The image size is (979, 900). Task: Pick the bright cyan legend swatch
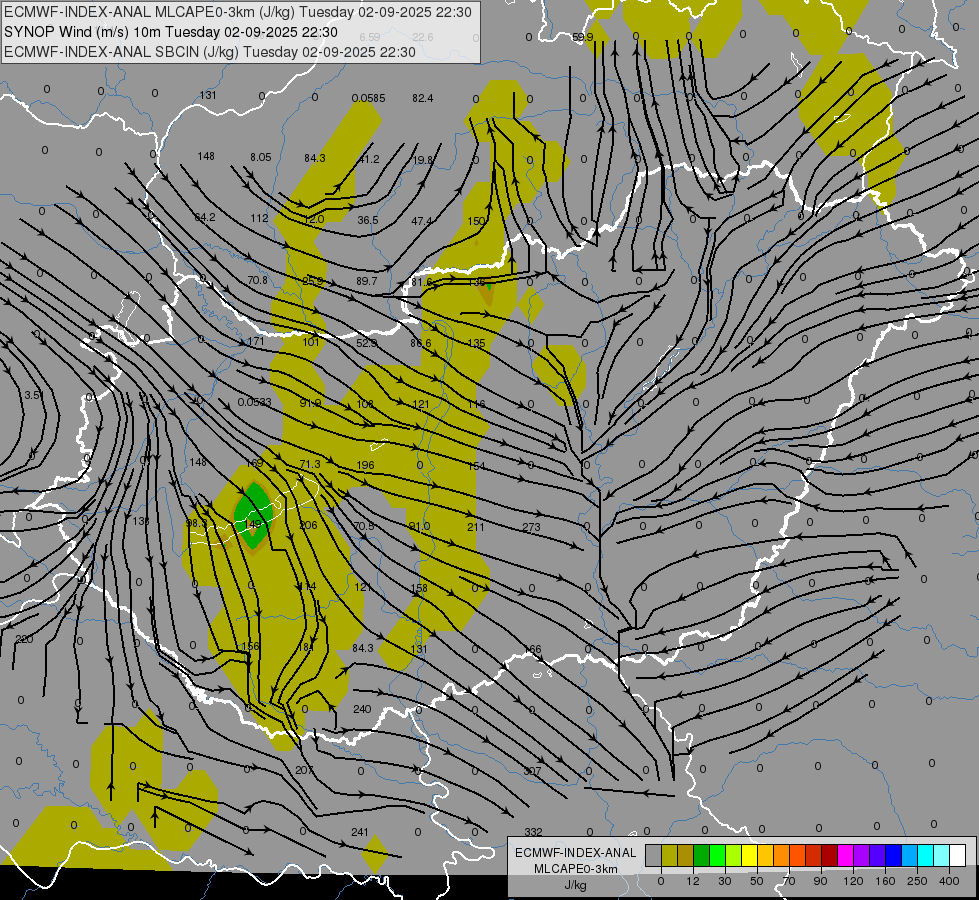[x=925, y=855]
